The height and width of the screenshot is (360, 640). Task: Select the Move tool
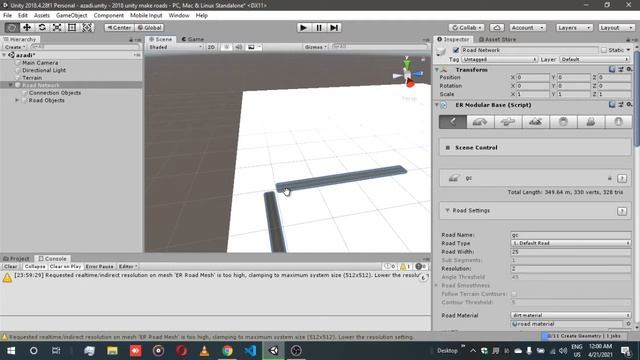click(x=27, y=27)
